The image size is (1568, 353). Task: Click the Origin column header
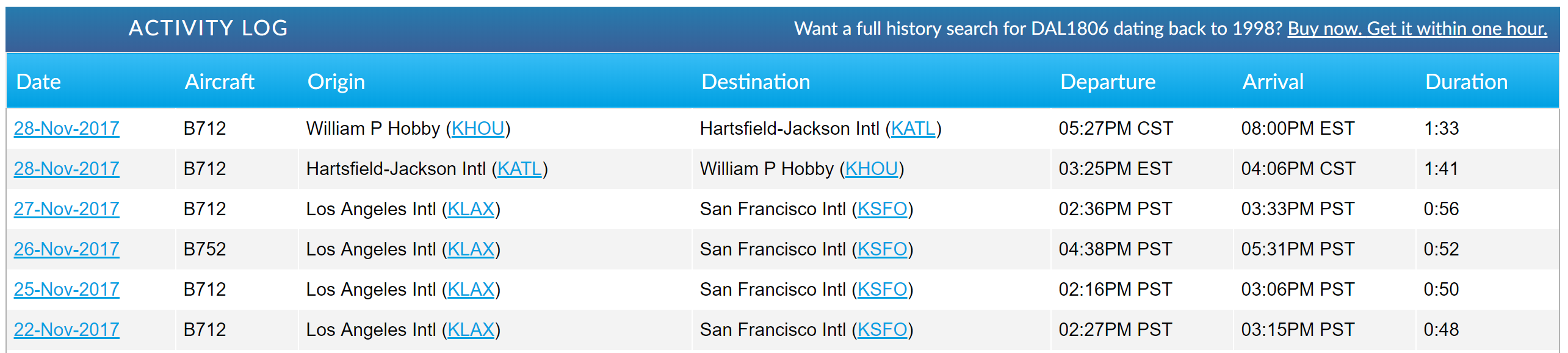(x=336, y=82)
